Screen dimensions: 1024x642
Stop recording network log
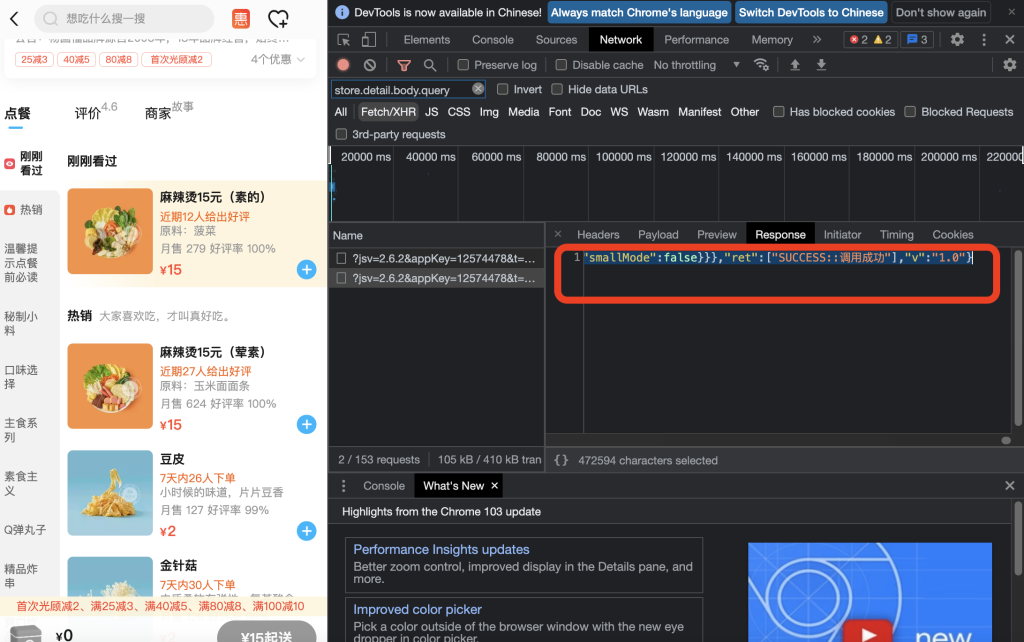pyautogui.click(x=343, y=65)
